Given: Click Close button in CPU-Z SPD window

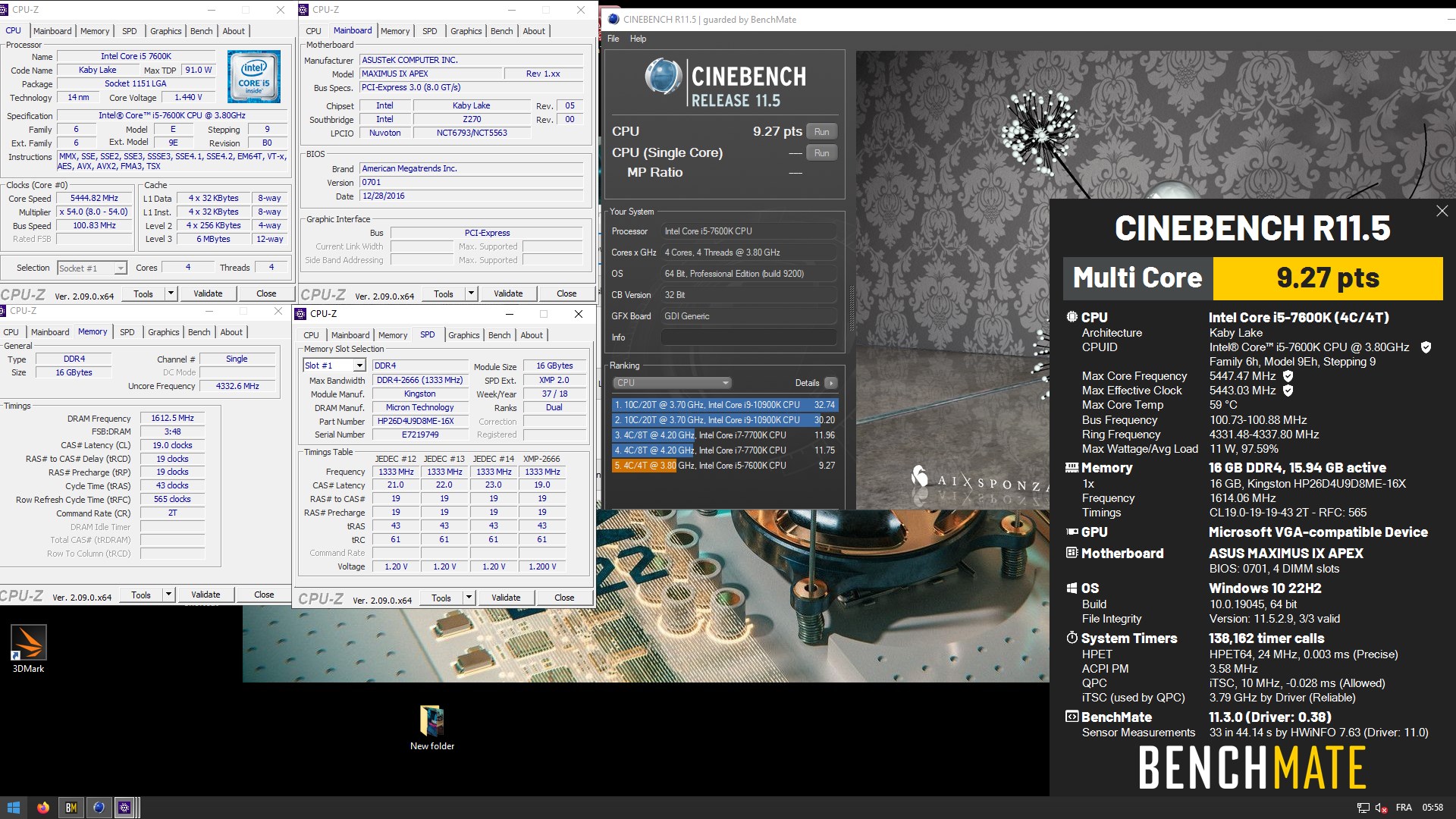Looking at the screenshot, I should click(x=564, y=598).
